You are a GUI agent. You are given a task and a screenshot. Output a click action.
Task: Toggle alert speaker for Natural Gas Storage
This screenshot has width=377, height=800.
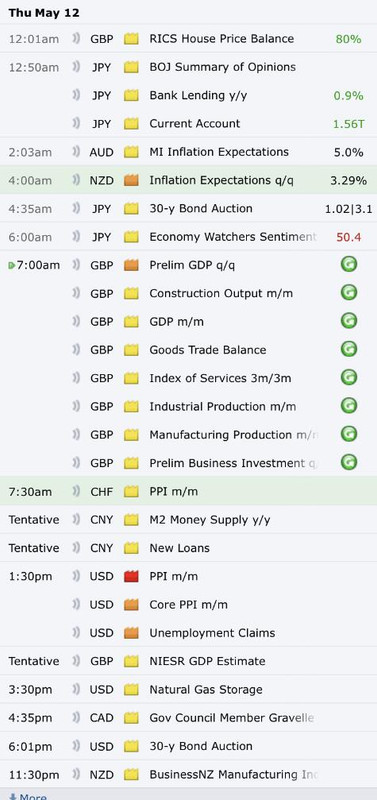pyautogui.click(x=77, y=690)
